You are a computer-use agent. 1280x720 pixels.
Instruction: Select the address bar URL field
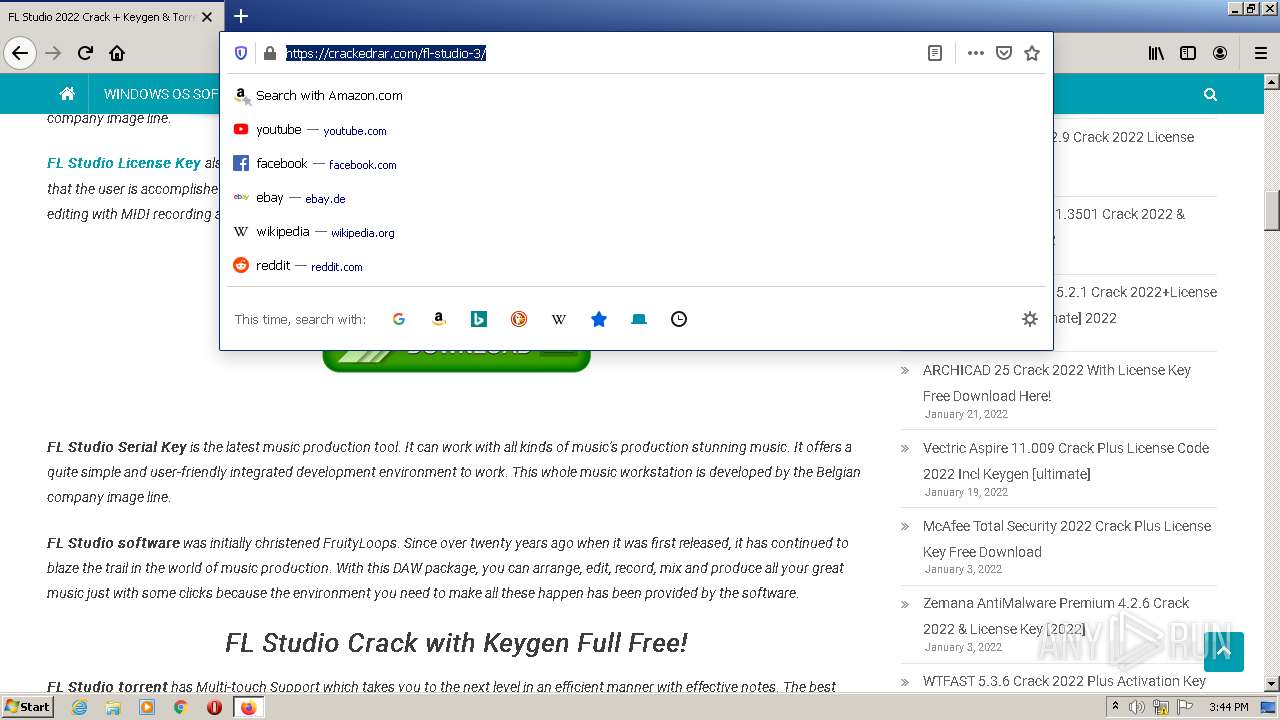coord(600,53)
